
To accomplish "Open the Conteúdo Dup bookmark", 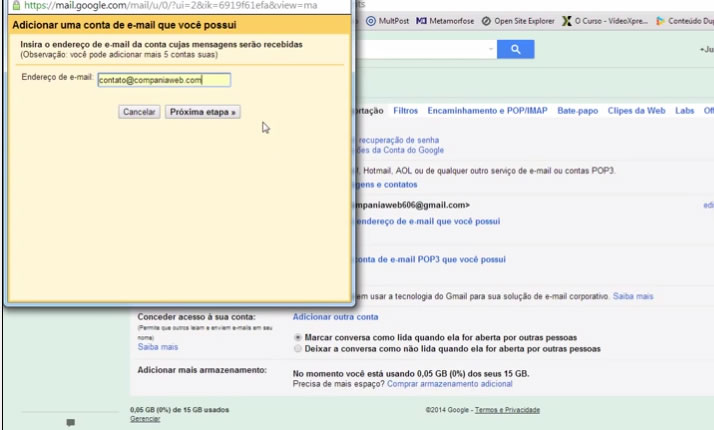I will [x=684, y=21].
